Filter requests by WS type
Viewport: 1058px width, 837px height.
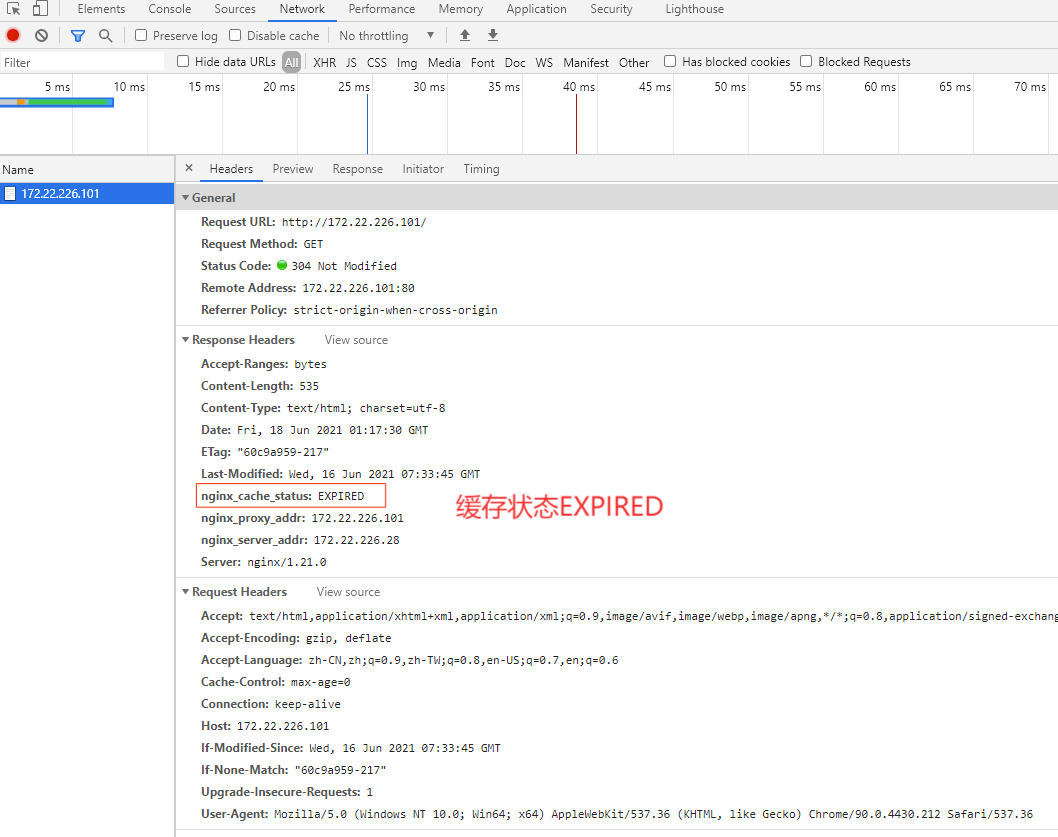(x=544, y=62)
